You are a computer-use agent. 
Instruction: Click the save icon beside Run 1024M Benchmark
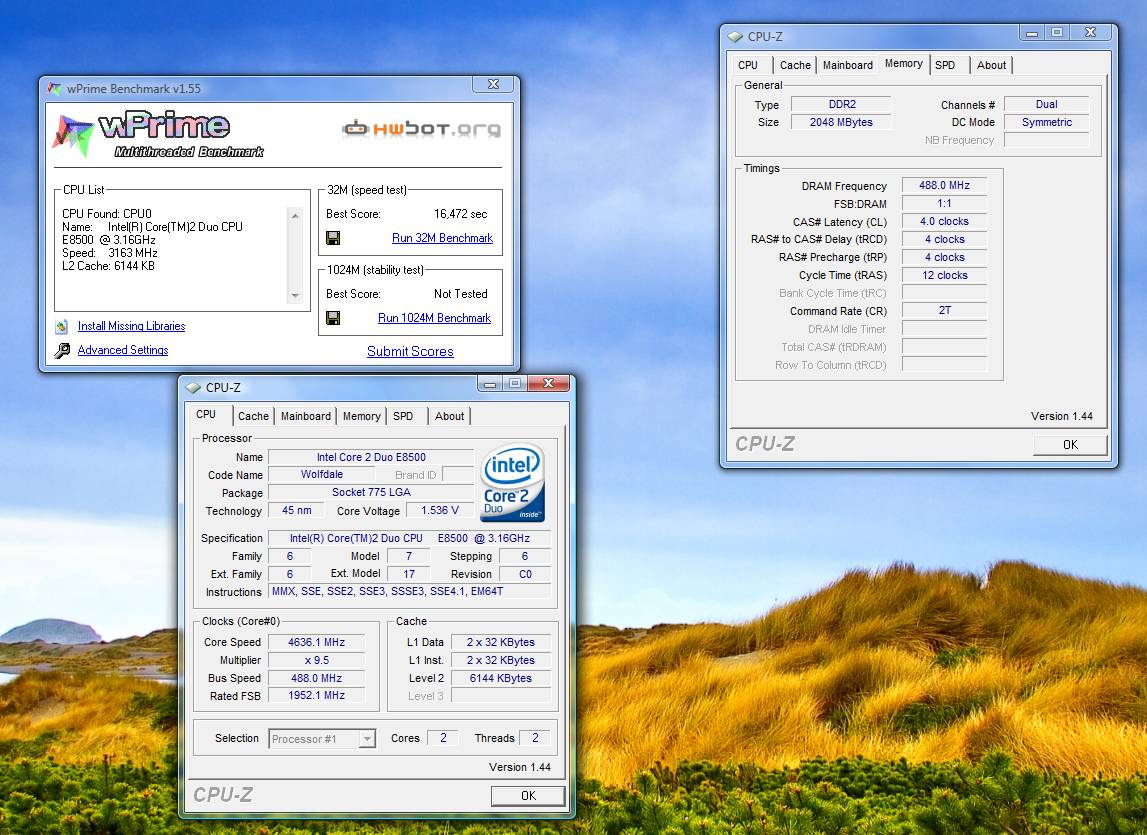[x=333, y=318]
